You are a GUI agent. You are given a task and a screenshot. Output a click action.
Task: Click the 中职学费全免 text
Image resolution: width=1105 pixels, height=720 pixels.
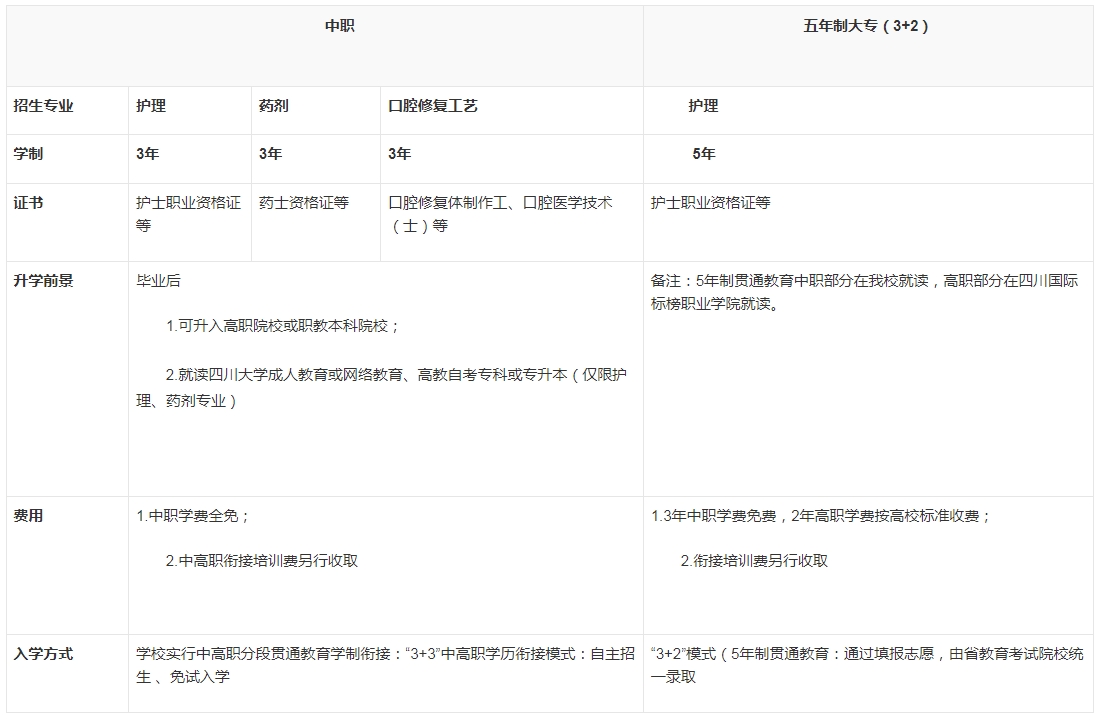pos(193,516)
